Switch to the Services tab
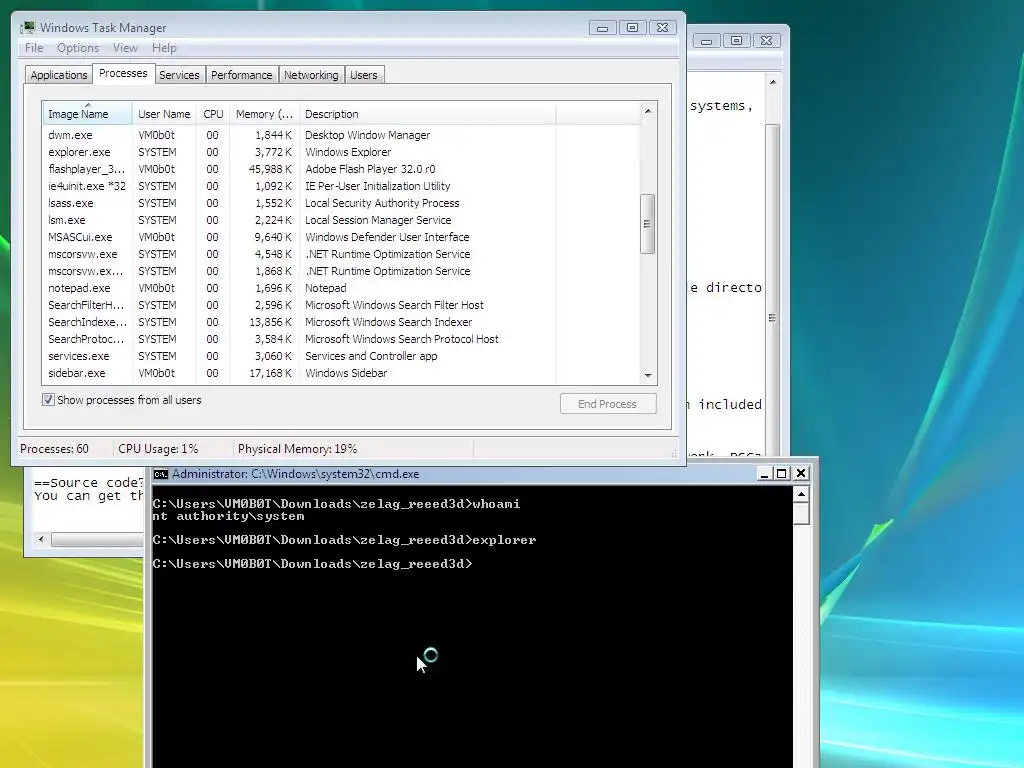This screenshot has height=768, width=1024. point(179,75)
